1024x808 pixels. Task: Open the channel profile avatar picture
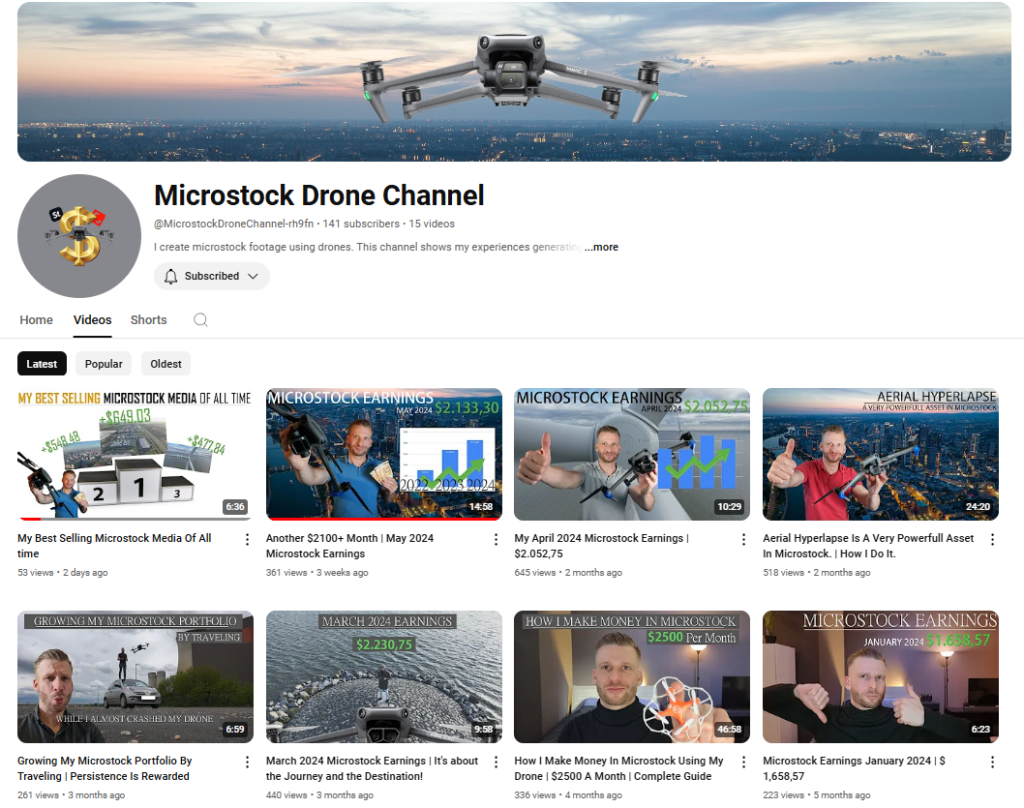click(x=79, y=236)
